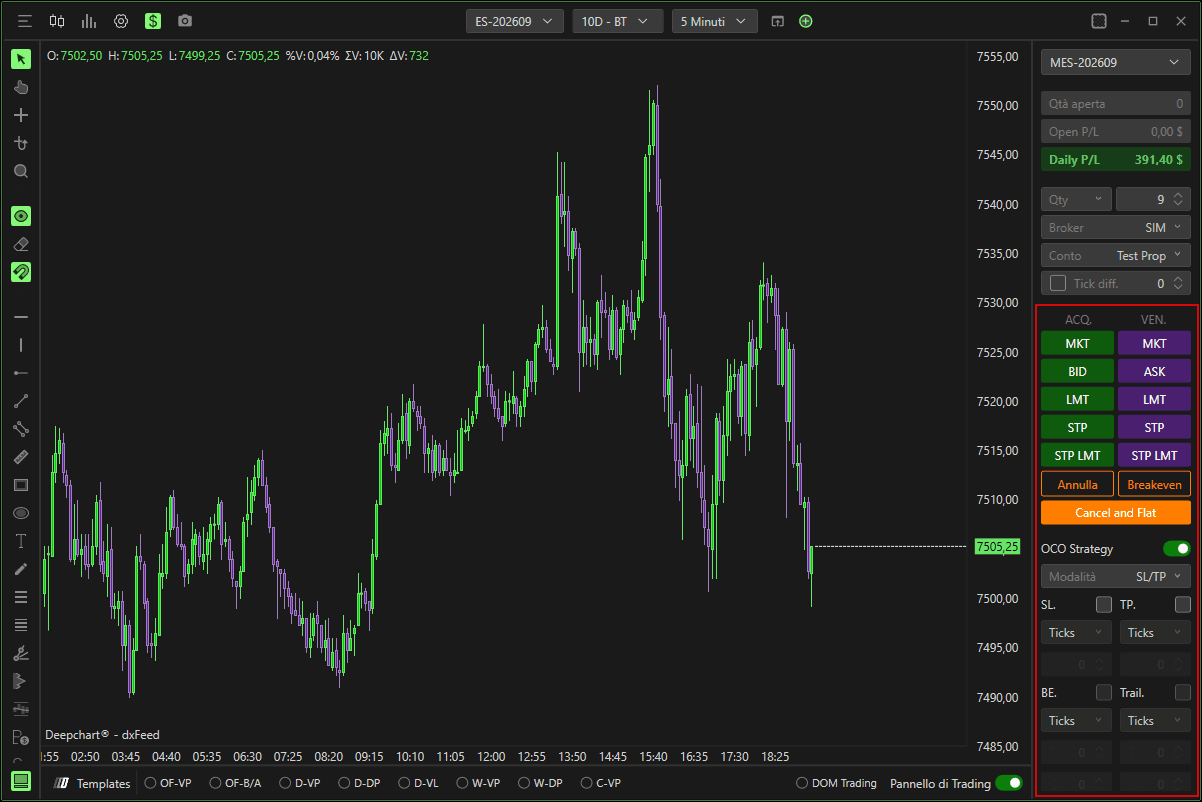Click the green plus add chart icon
This screenshot has height=802, width=1202.
tap(806, 21)
